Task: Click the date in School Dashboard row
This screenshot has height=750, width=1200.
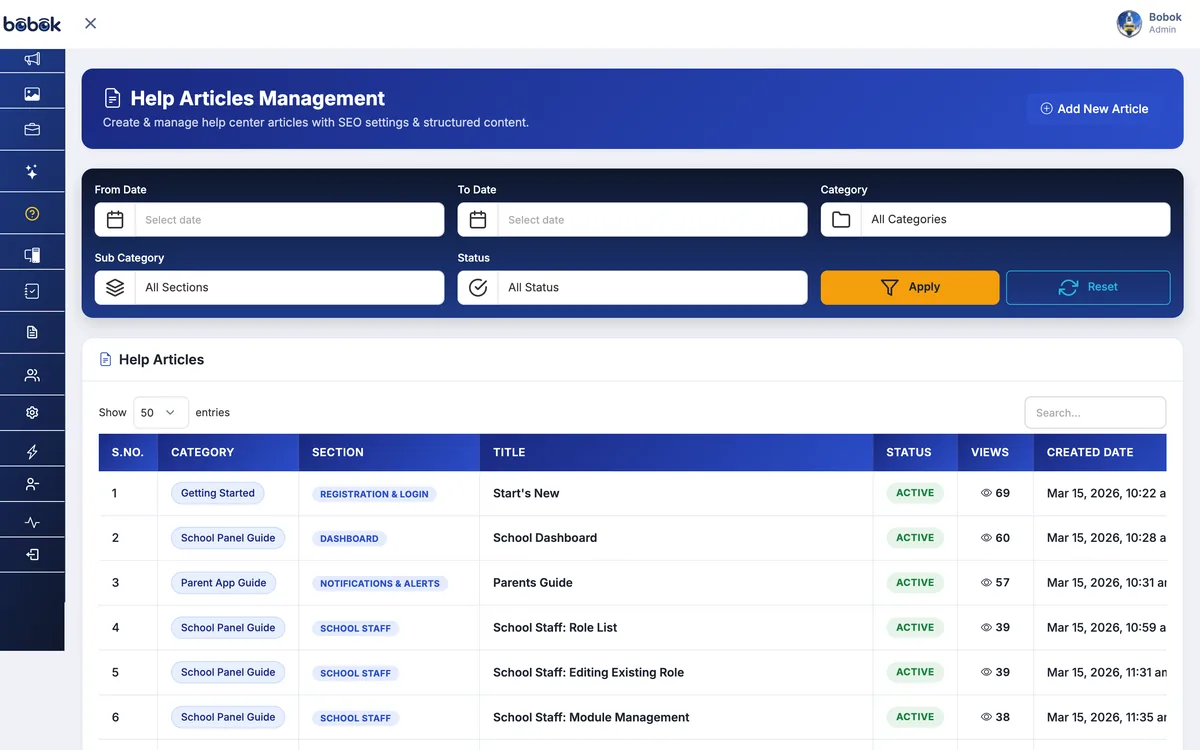Action: (1106, 538)
